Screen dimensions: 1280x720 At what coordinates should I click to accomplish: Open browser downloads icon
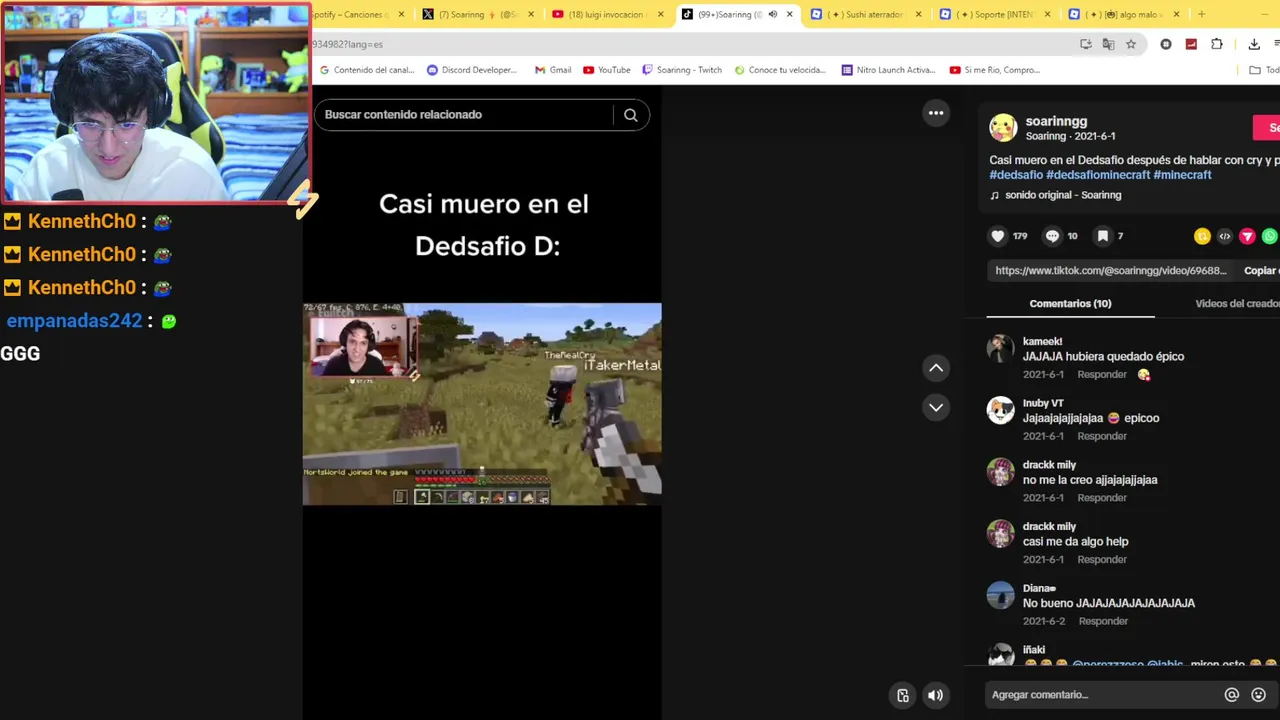1254,44
